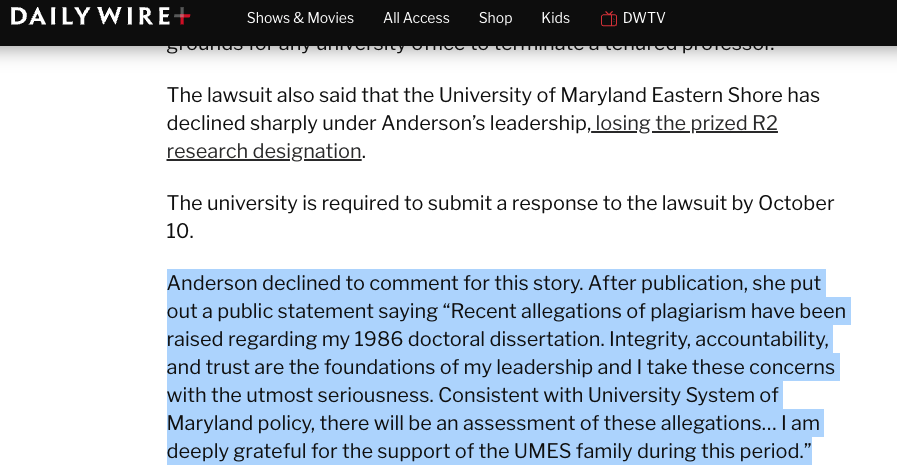This screenshot has height=474, width=897.
Task: Follow the "losing the prized R2" link
Action: [x=685, y=123]
